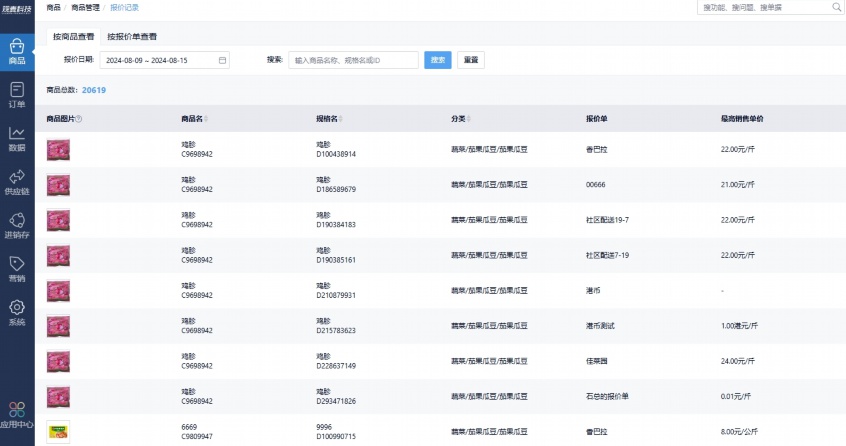Open product thumbnail in D186589679 row
This screenshot has height=446, width=846.
coord(58,185)
